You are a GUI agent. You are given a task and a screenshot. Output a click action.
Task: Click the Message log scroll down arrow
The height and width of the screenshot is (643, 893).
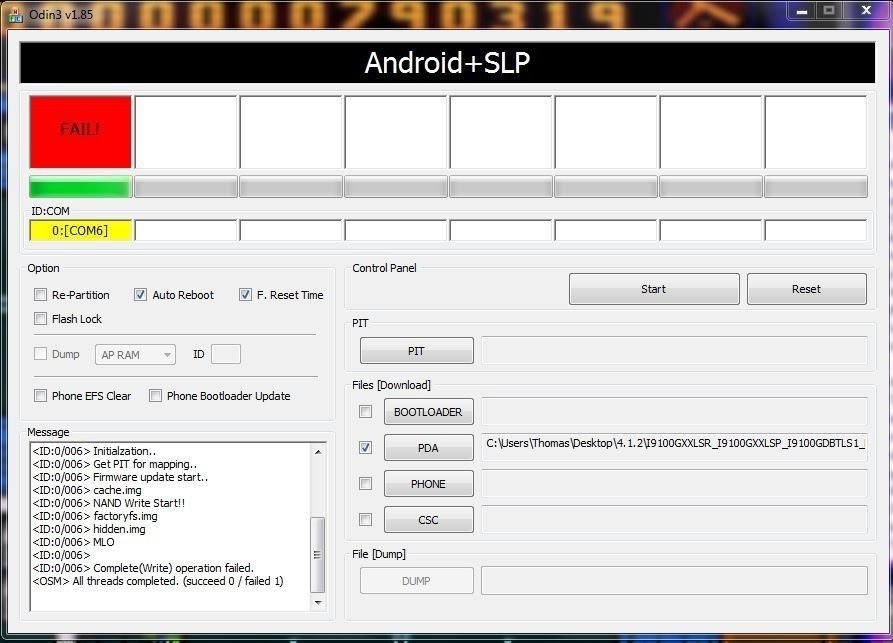(318, 602)
